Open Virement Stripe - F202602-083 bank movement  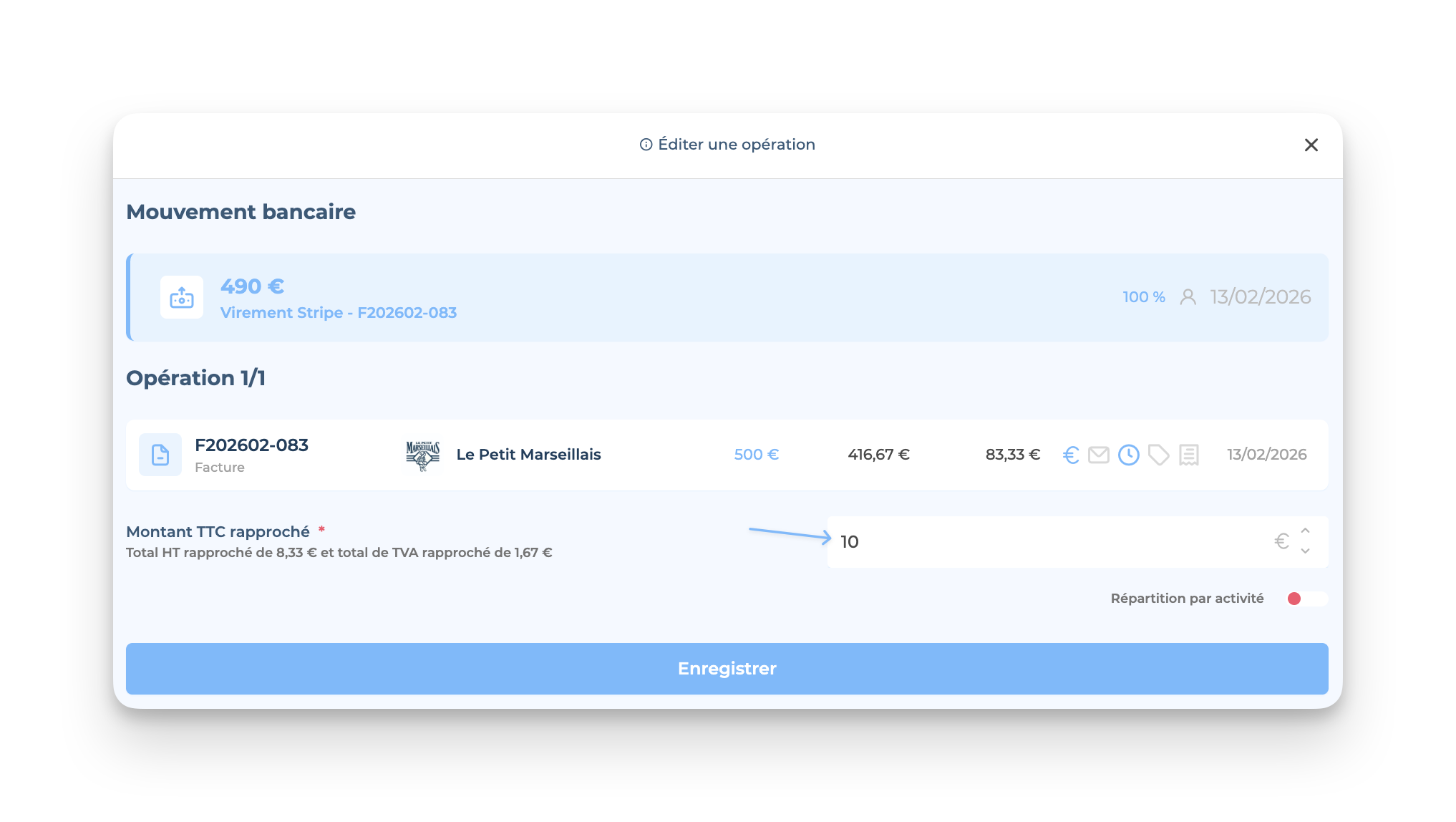point(338,313)
